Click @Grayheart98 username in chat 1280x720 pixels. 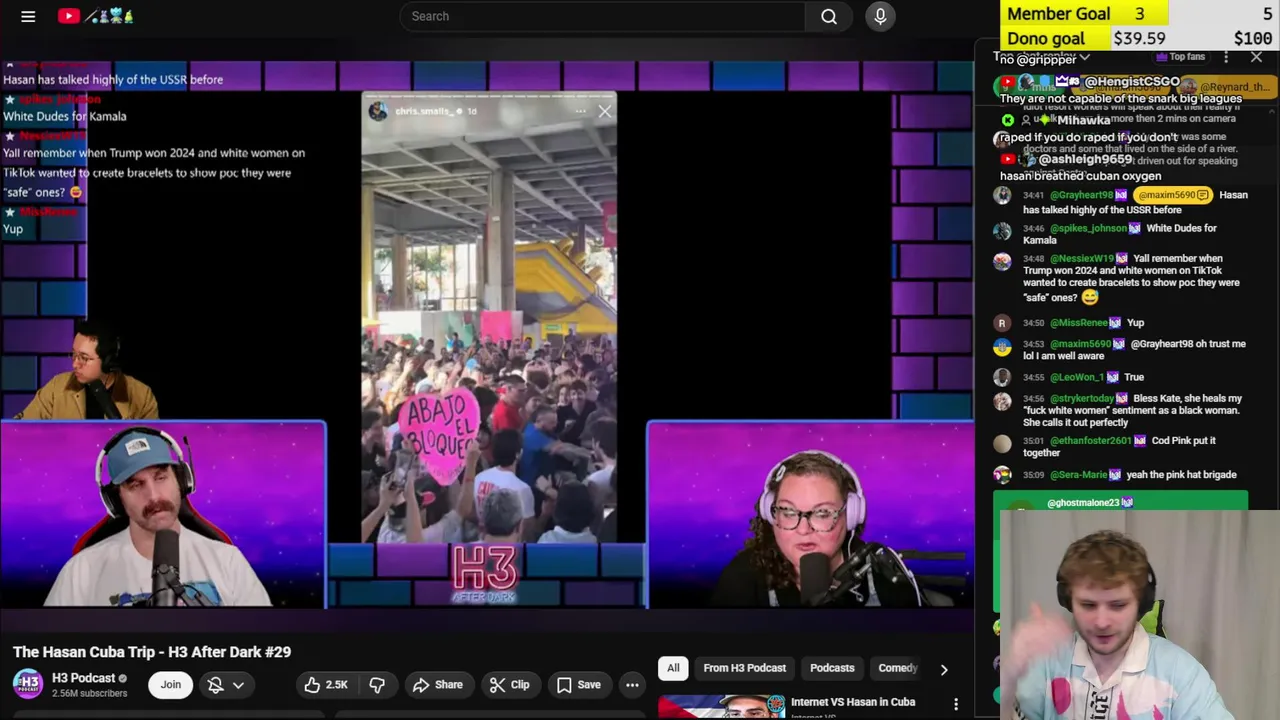[1081, 195]
